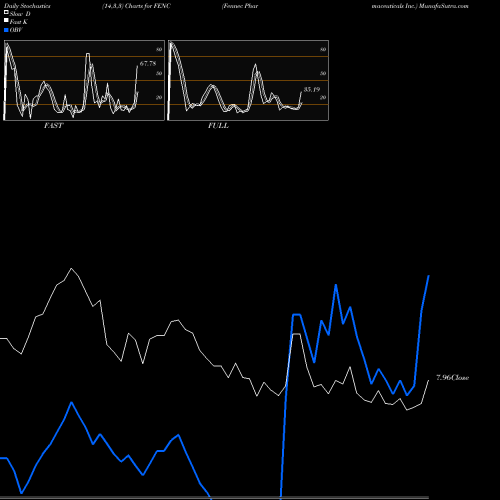Click the '(Fennec Phar' company name text

[x=240, y=6]
